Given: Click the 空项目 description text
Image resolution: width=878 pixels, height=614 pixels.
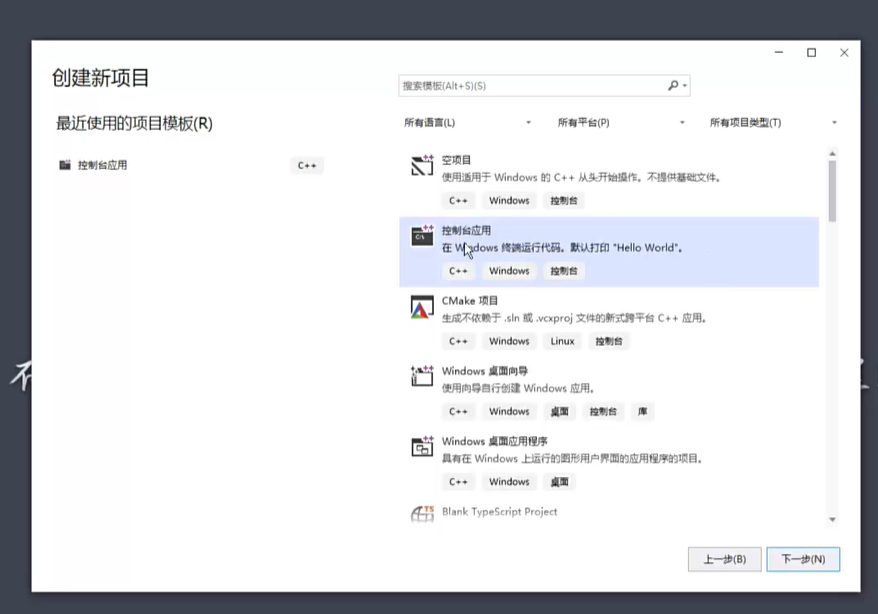Looking at the screenshot, I should 582,177.
